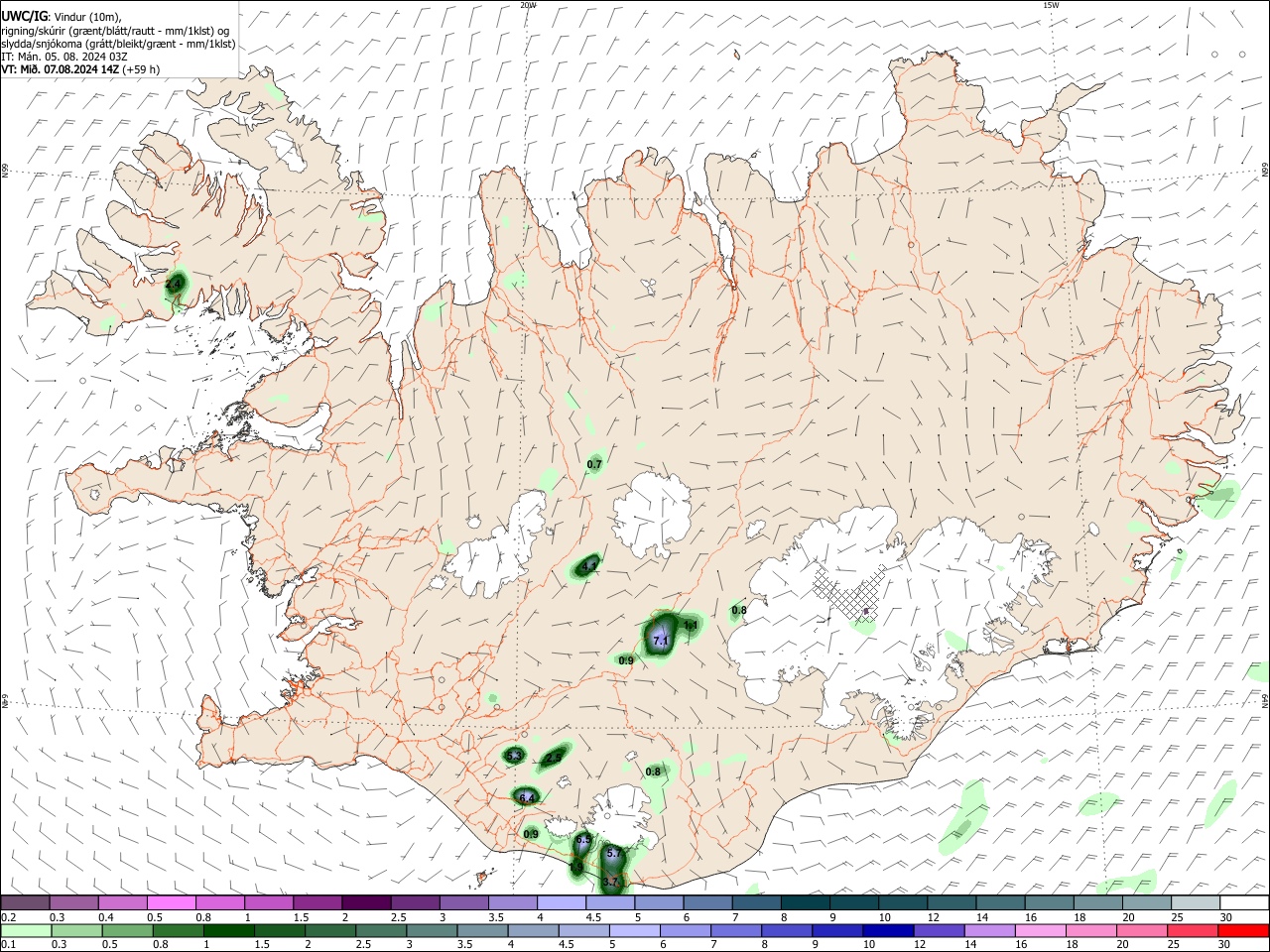The width and height of the screenshot is (1270, 952).
Task: Click the 6.4 rain cell value
Action: [527, 797]
